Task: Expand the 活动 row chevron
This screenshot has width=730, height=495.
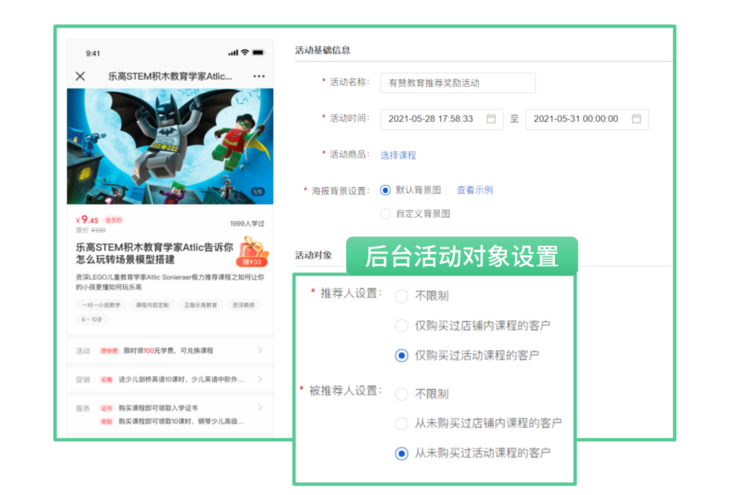Action: [260, 350]
